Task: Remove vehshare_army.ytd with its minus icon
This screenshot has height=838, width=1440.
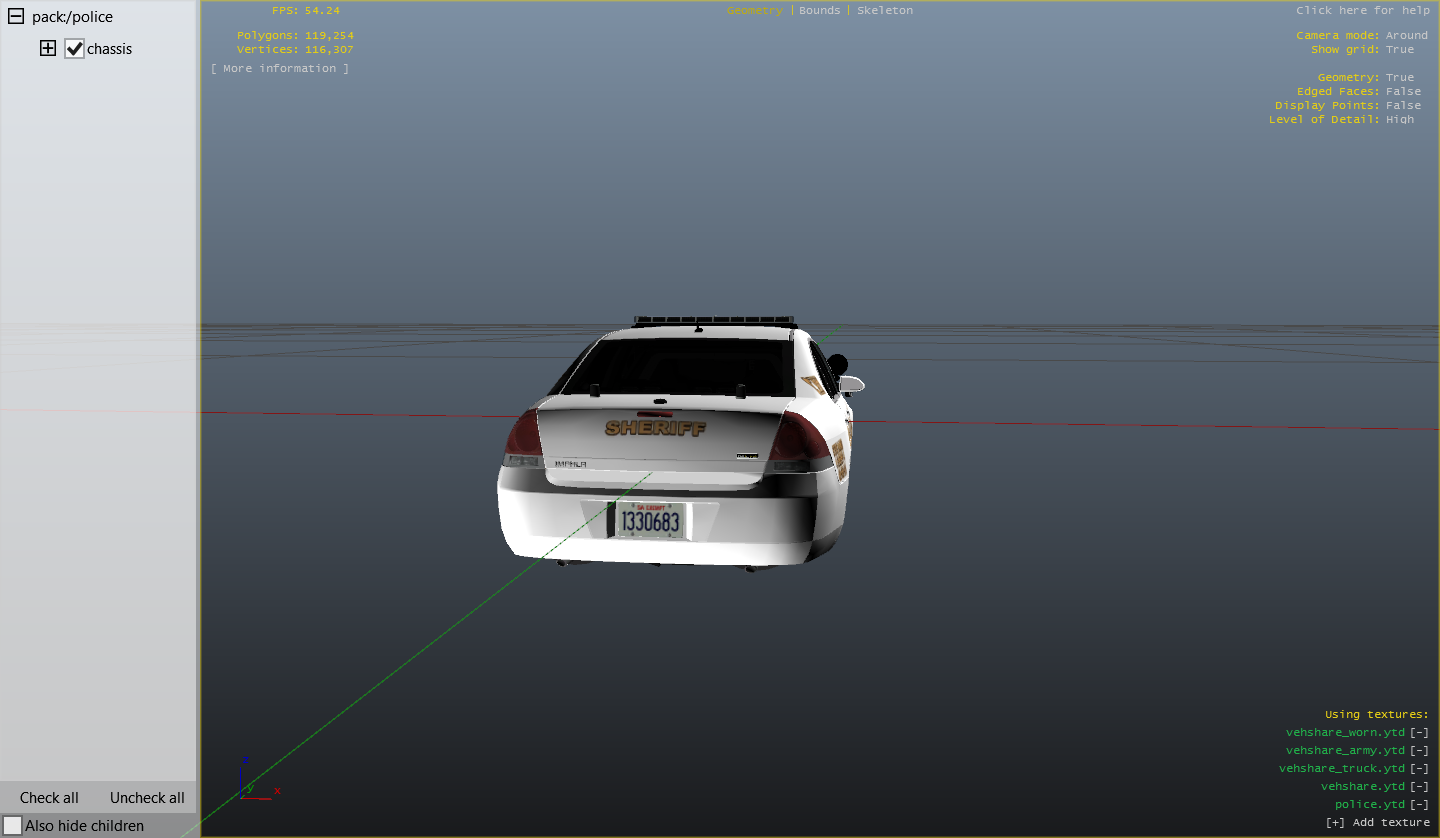Action: pos(1419,750)
